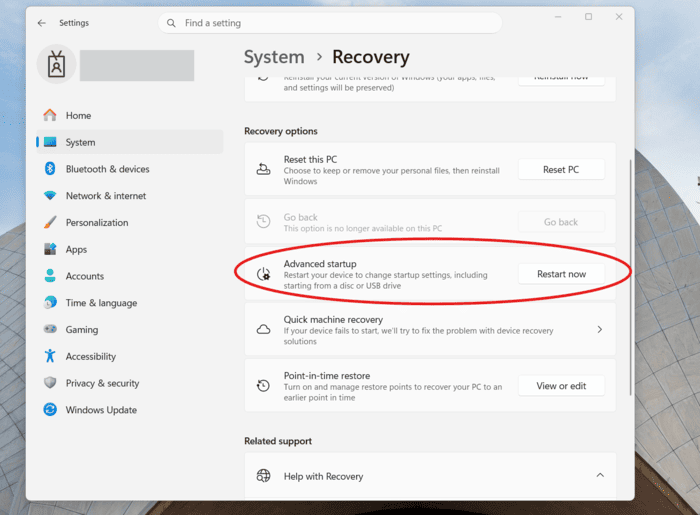Close the Settings window
This screenshot has height=515, width=700.
coord(619,17)
